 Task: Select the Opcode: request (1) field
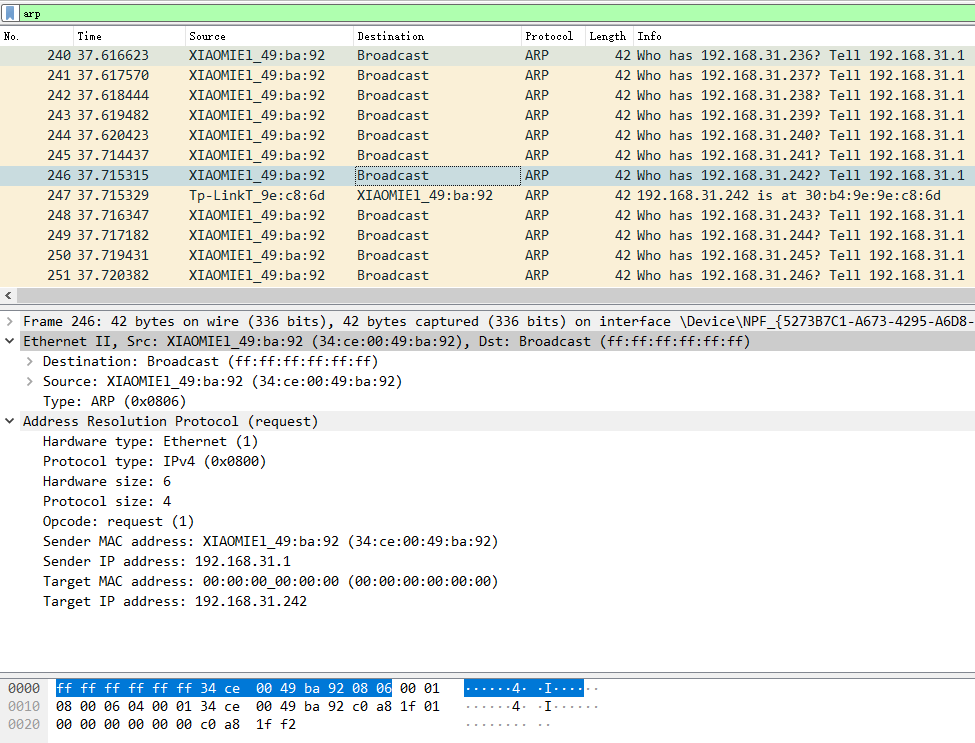tap(118, 521)
